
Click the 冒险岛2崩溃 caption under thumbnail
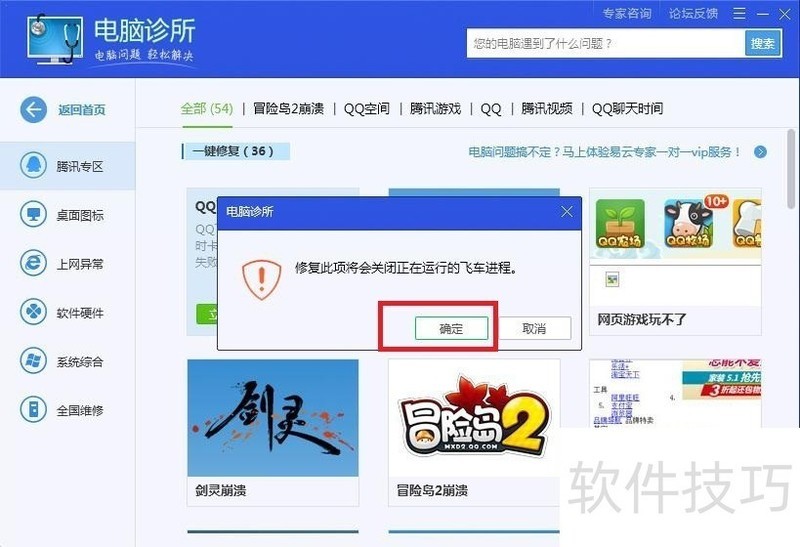click(x=432, y=490)
